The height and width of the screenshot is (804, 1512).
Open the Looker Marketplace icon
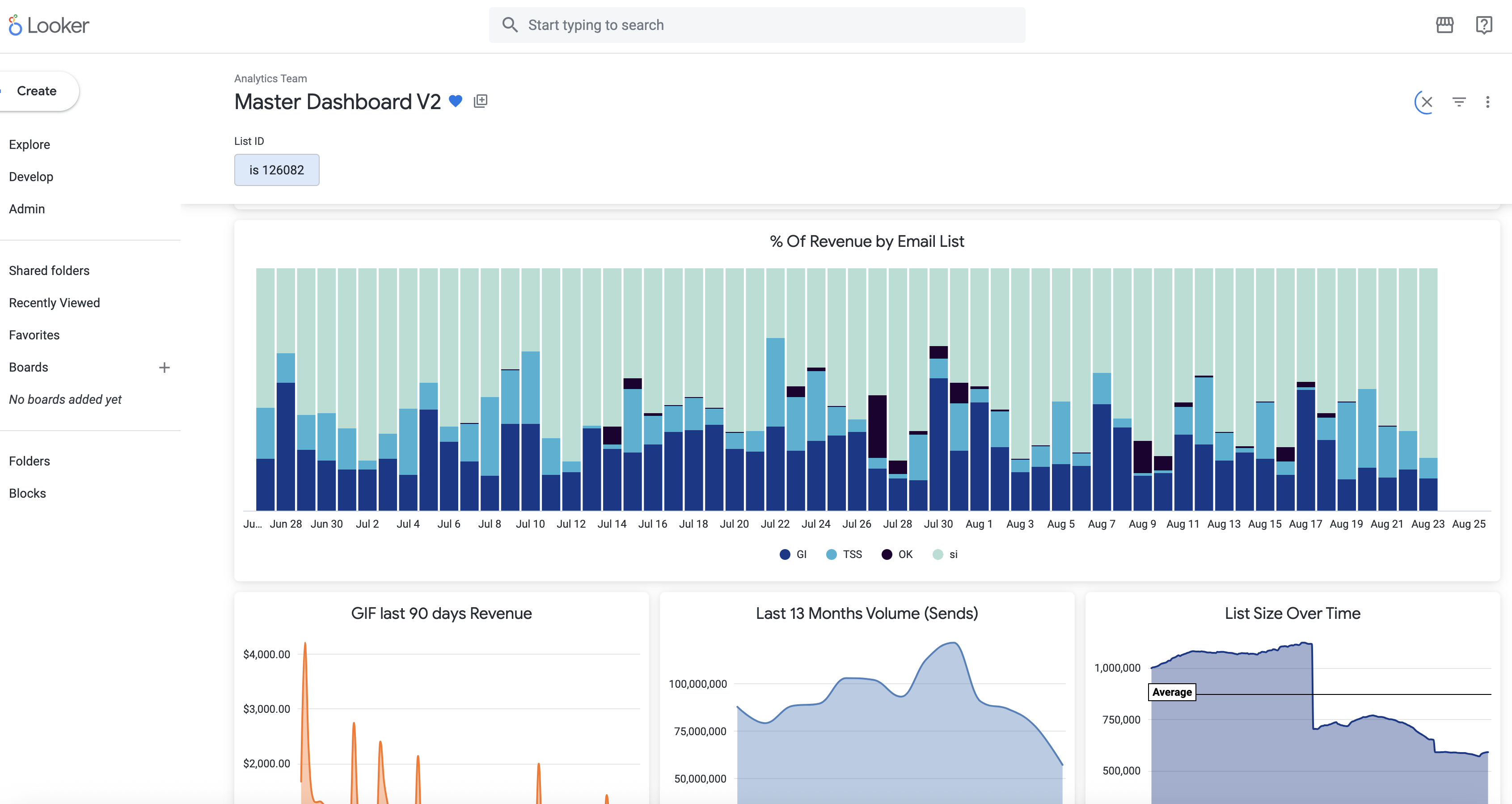click(x=1445, y=25)
